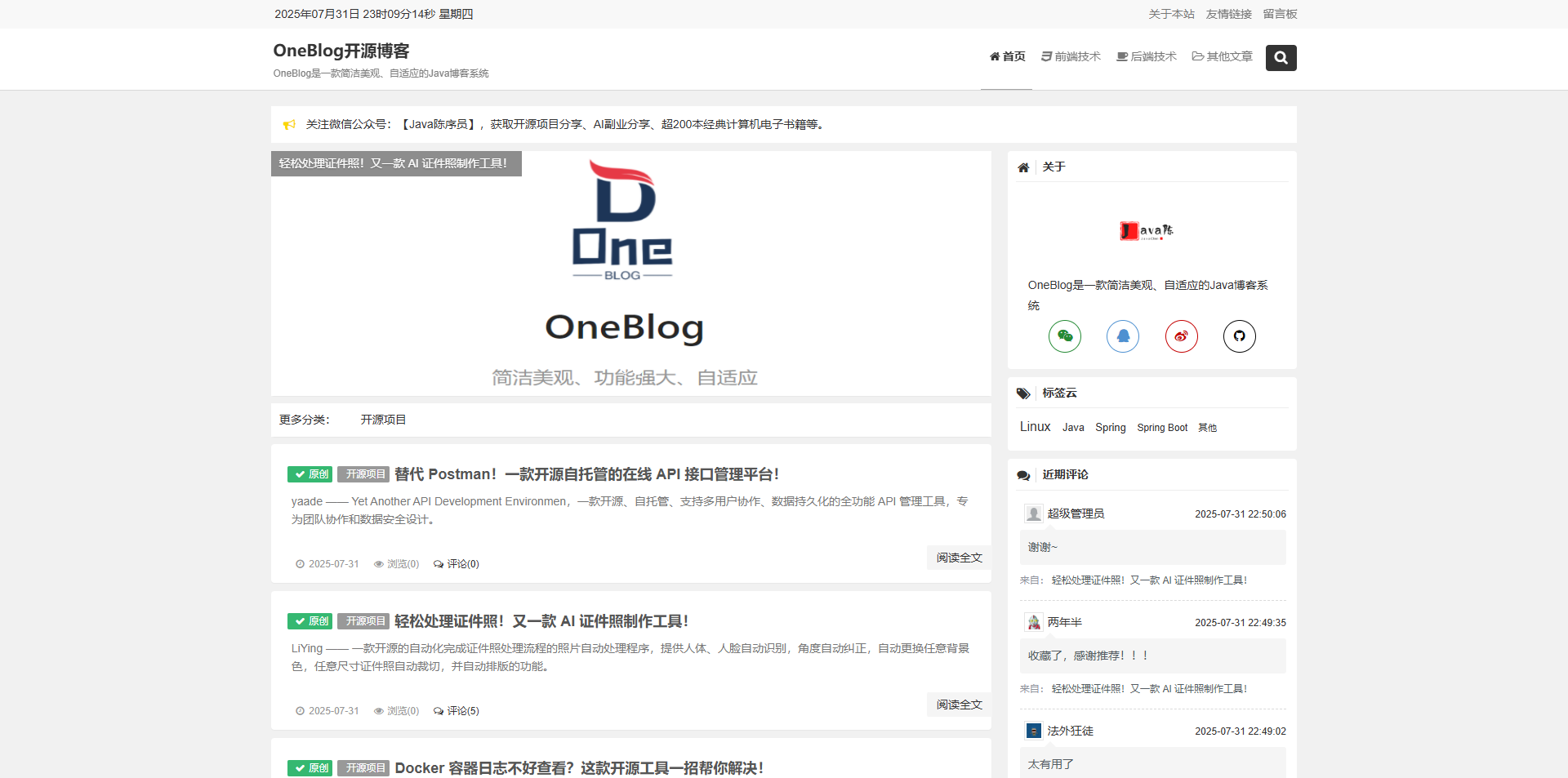Screen dimensions: 1568x778
Task: Click the OneBlog开源博客 site title
Action: click(341, 51)
